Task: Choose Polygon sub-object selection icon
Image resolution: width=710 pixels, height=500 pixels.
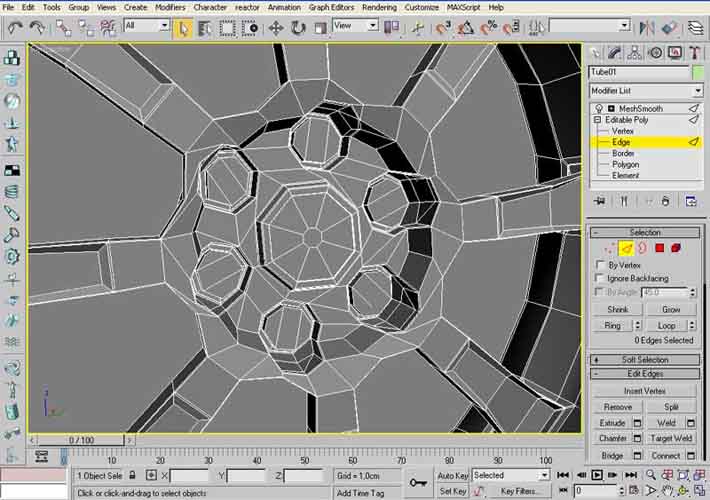Action: tap(659, 247)
